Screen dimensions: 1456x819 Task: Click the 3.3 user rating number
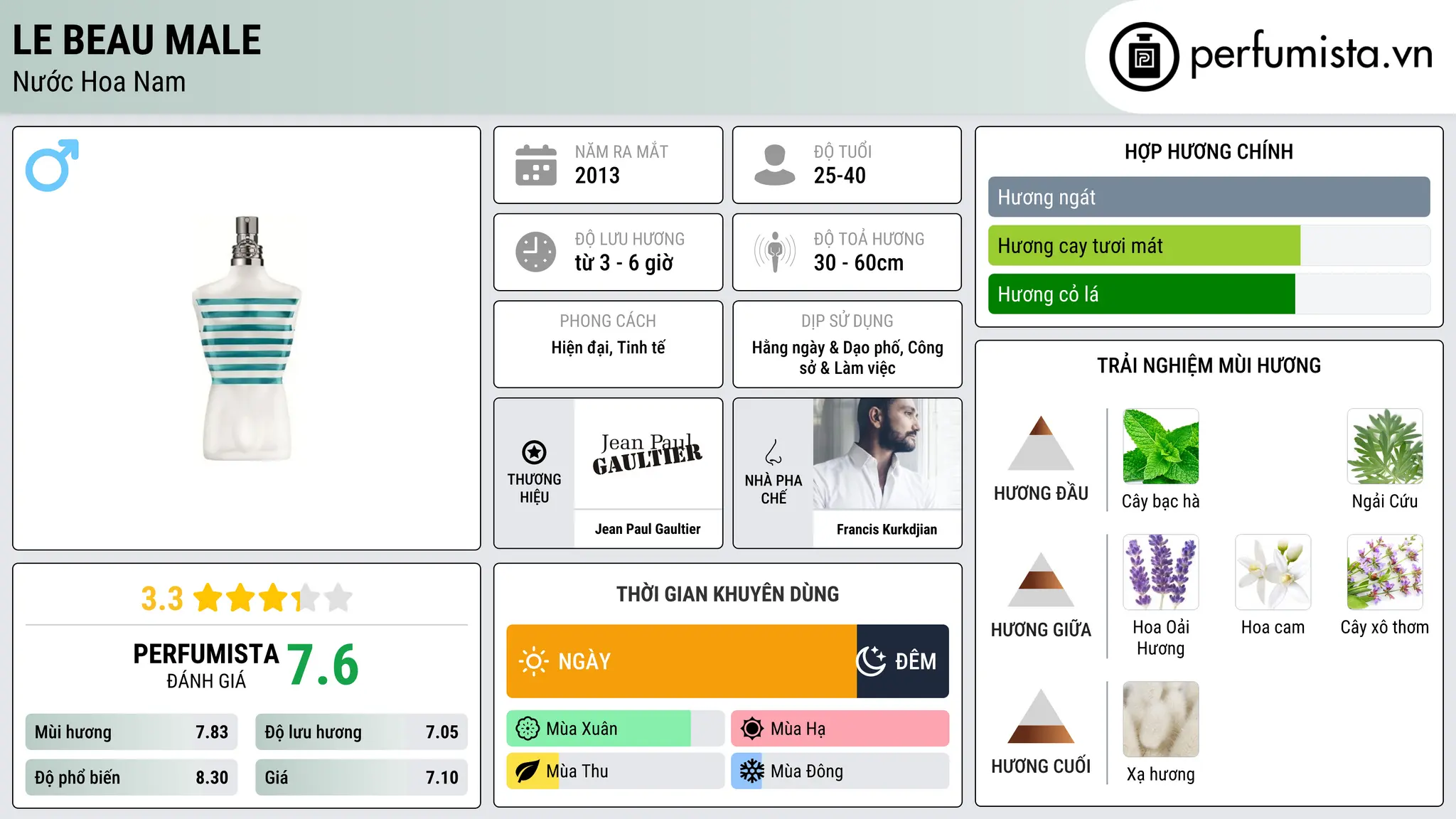162,599
